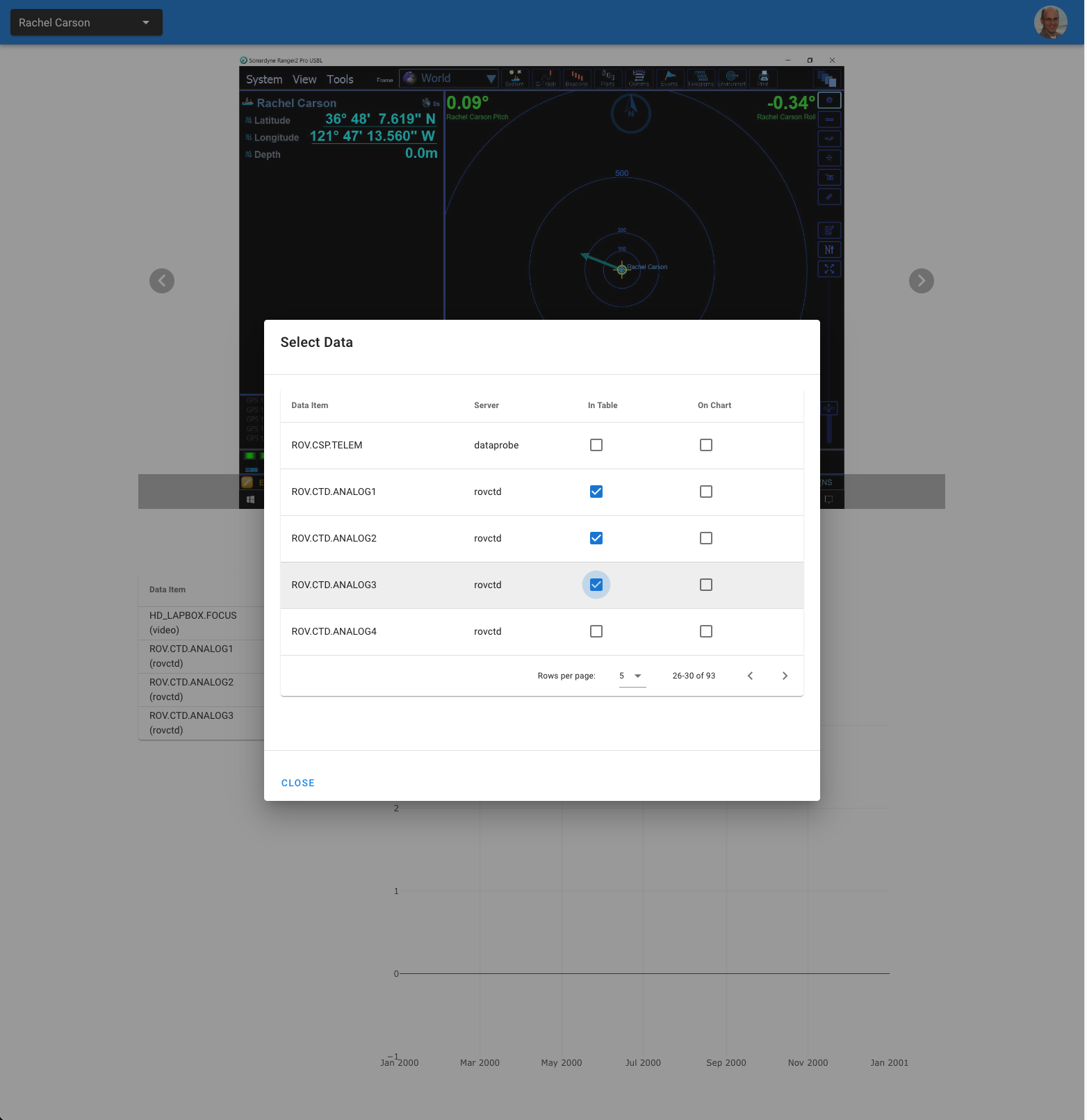Go to next page of data items
Screen dimensions: 1087x1120
point(785,676)
